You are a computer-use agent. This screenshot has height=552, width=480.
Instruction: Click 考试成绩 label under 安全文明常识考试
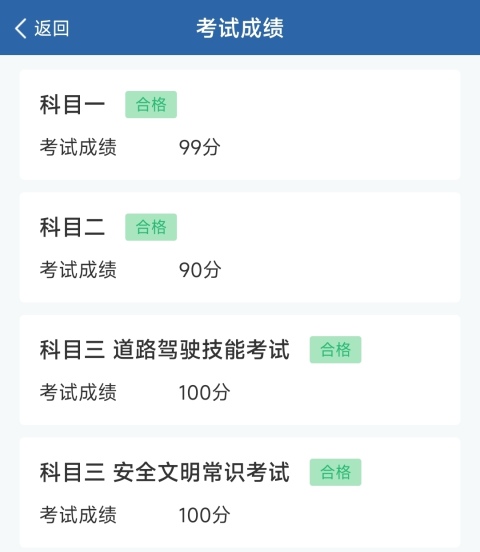(78, 515)
